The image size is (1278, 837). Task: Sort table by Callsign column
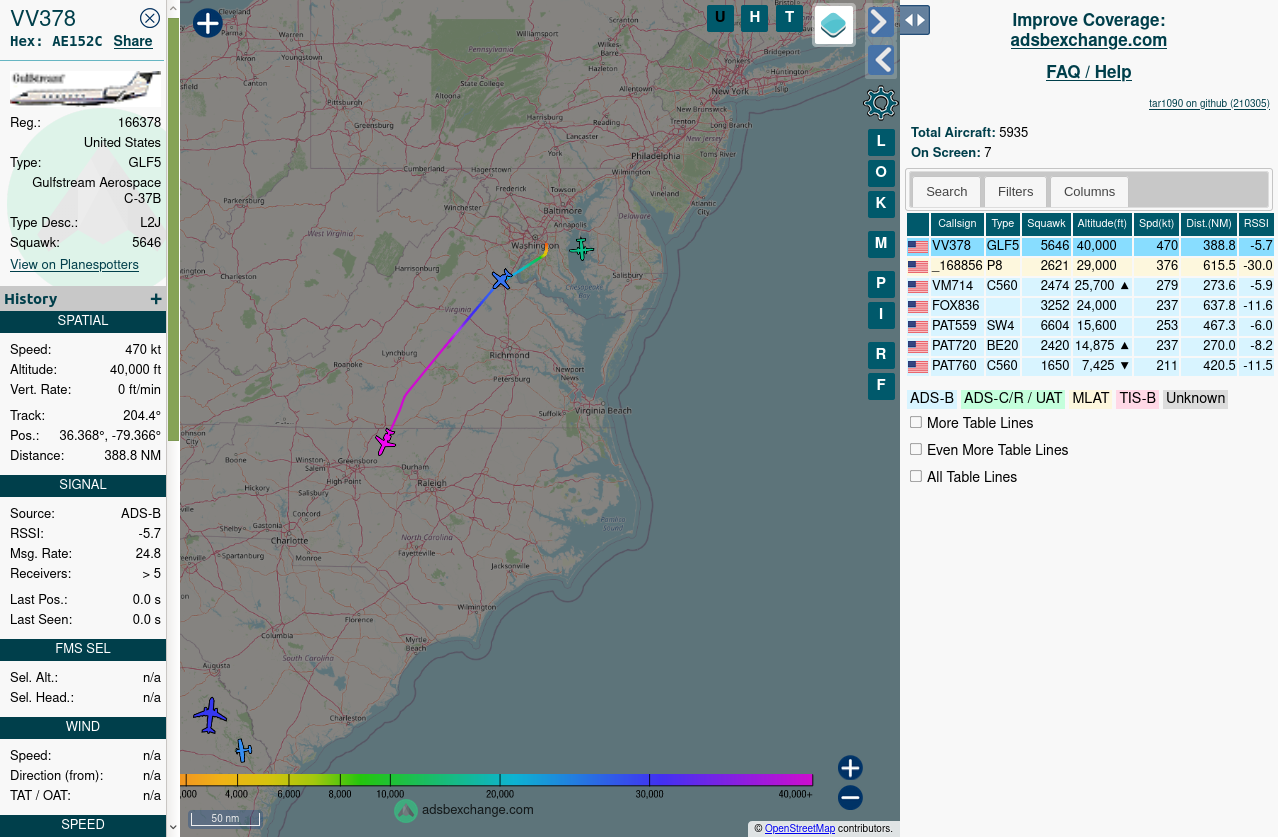(957, 224)
